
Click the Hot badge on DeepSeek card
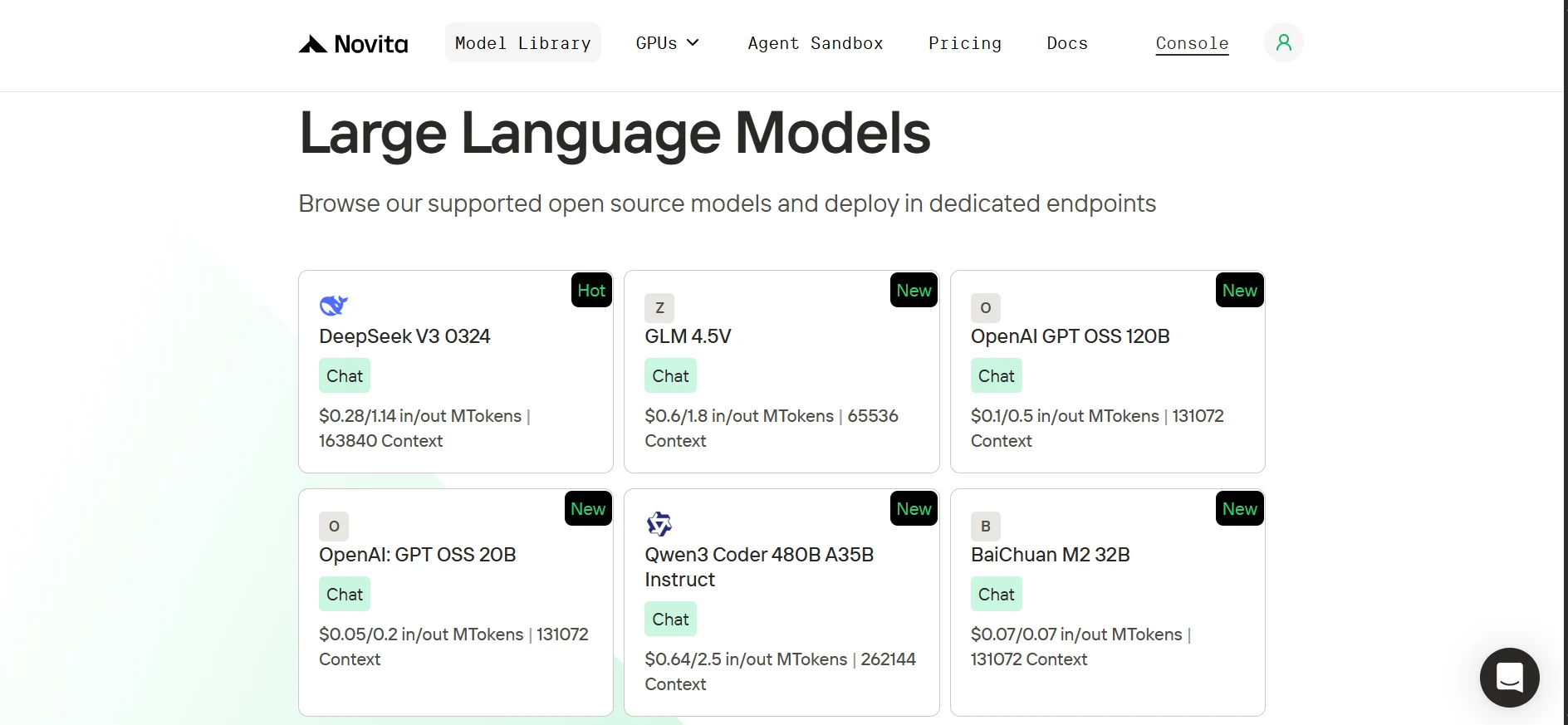click(591, 291)
